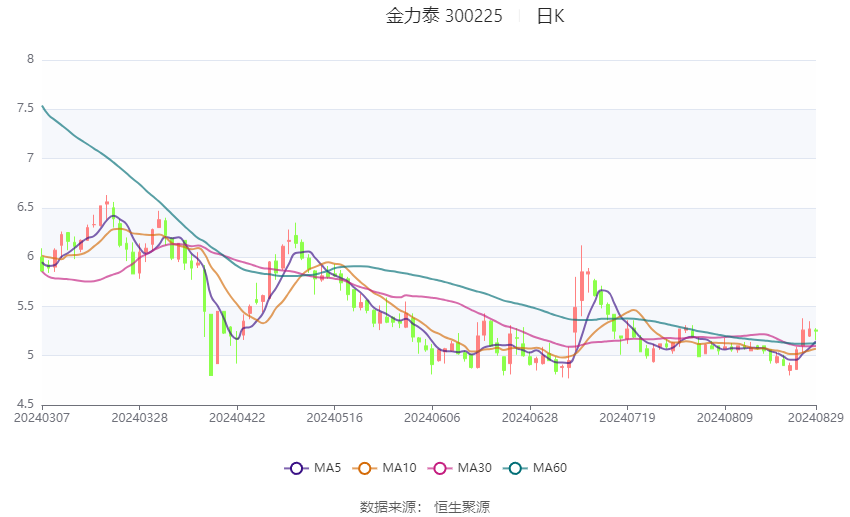Select the 20240606 x-axis date label
Image resolution: width=850 pixels, height=517 pixels.
(x=432, y=418)
